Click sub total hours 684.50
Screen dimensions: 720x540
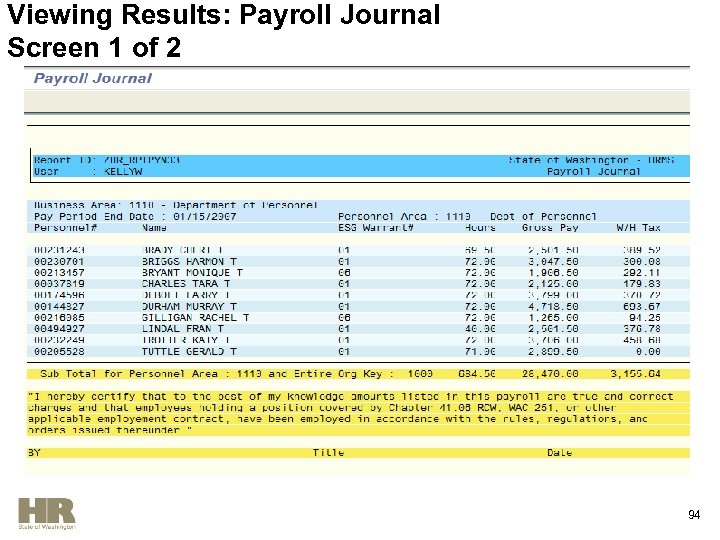[477, 374]
